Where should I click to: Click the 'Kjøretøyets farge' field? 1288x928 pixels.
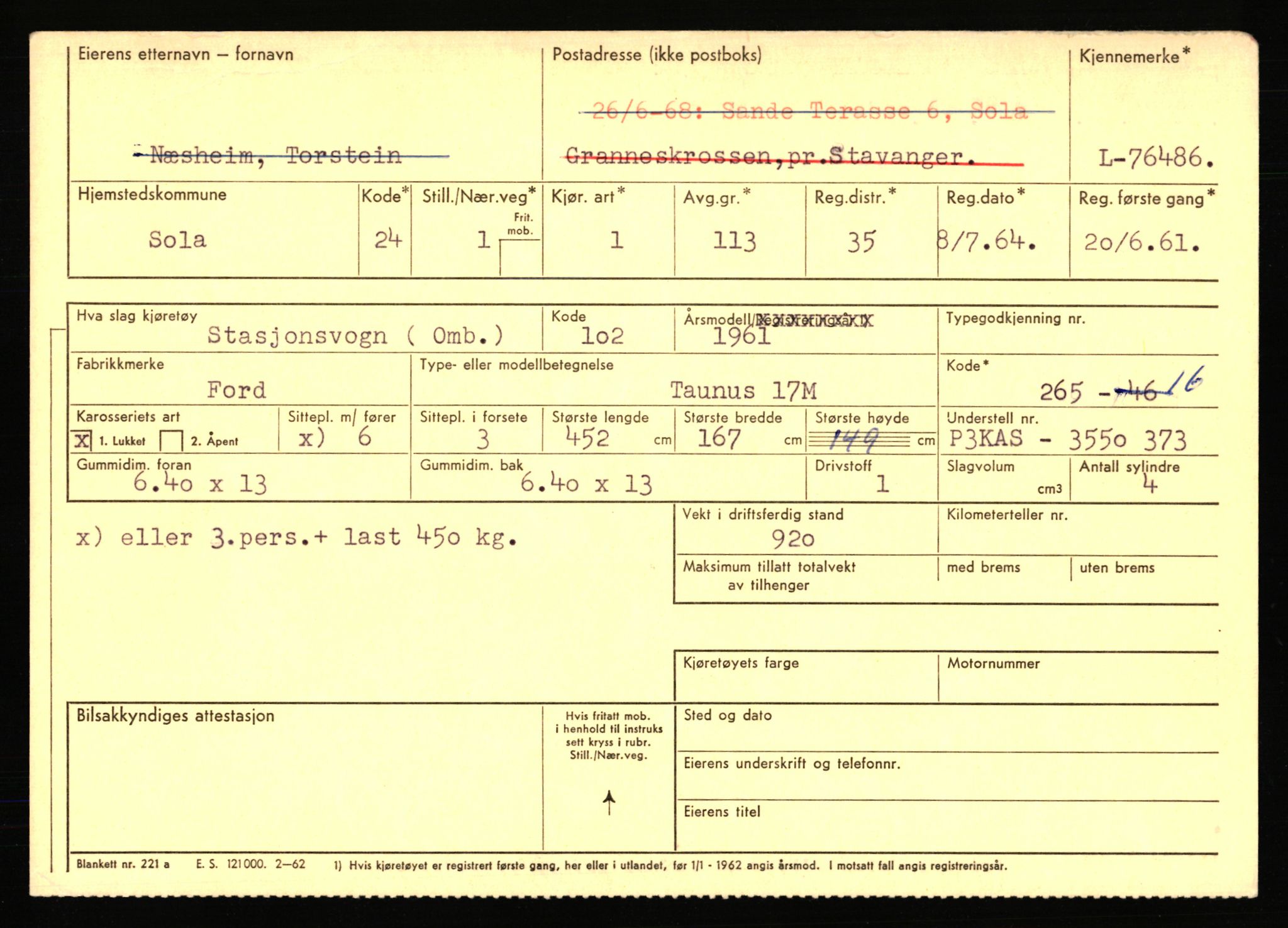point(806,677)
